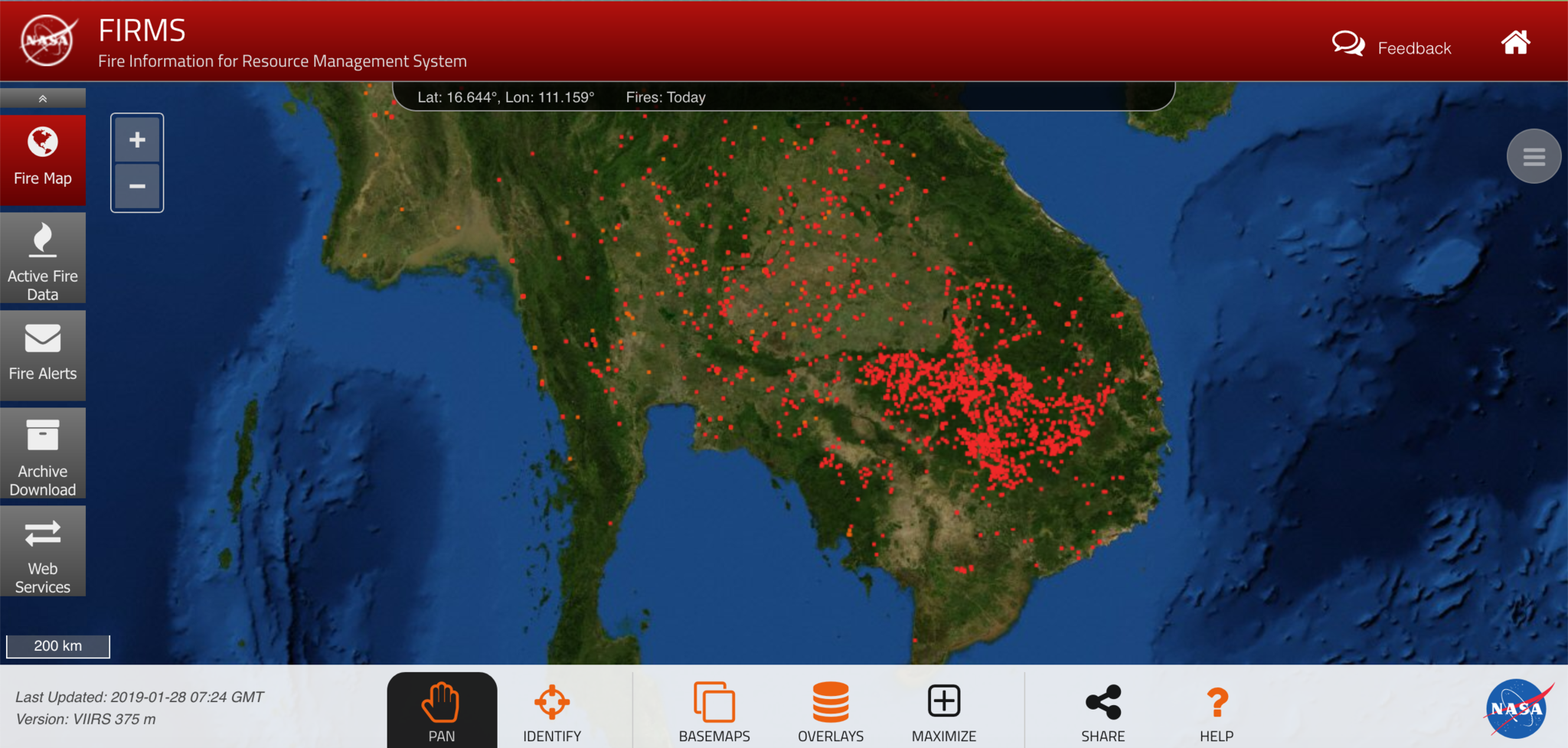Screen dimensions: 1568x748
Task: Click the FIRMS title text
Action: point(142,31)
